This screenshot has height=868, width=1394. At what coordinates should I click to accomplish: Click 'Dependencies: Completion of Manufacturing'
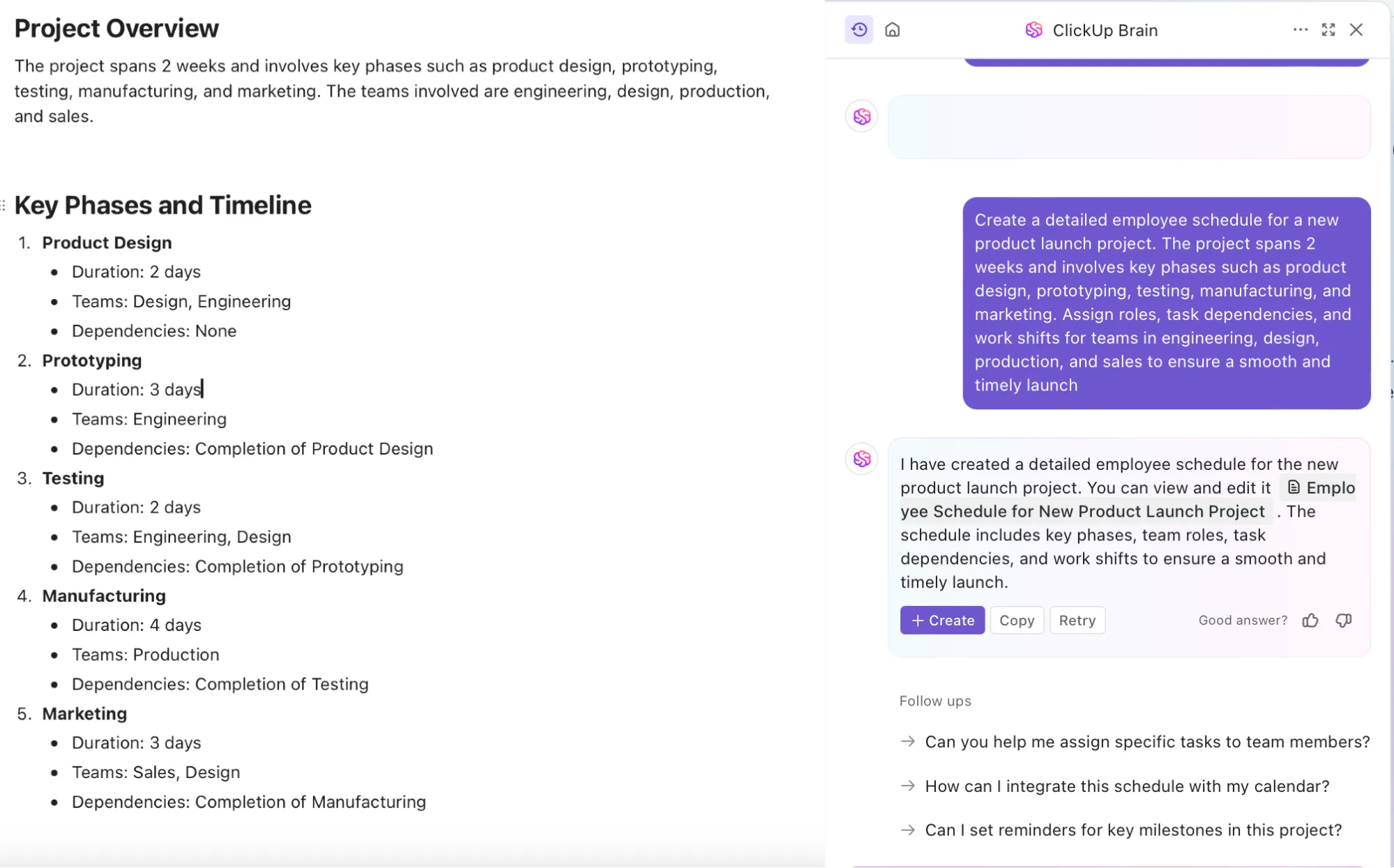(249, 802)
